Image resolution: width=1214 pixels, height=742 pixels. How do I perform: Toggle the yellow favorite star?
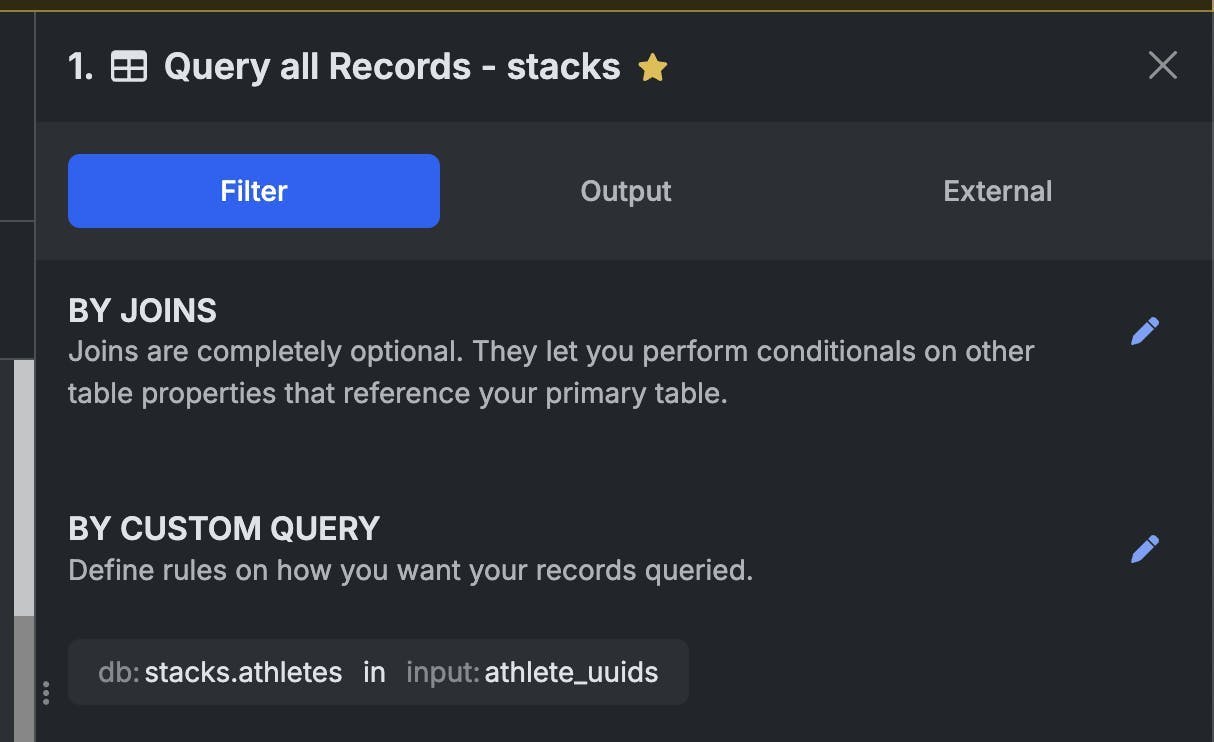[653, 67]
